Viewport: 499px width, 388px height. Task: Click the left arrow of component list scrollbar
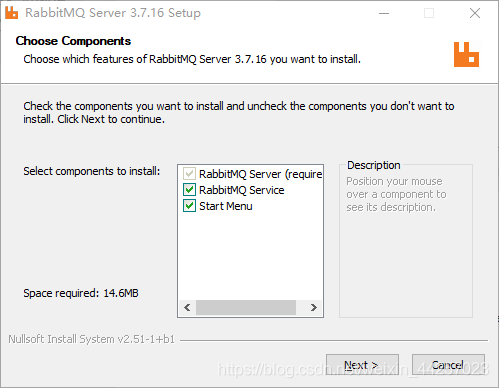pos(187,307)
